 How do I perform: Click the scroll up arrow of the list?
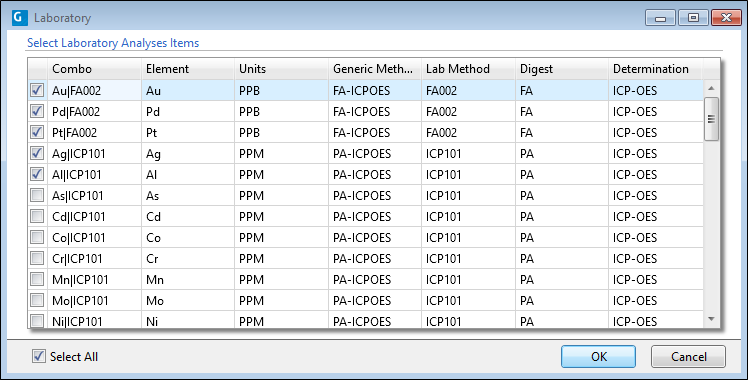tap(711, 88)
